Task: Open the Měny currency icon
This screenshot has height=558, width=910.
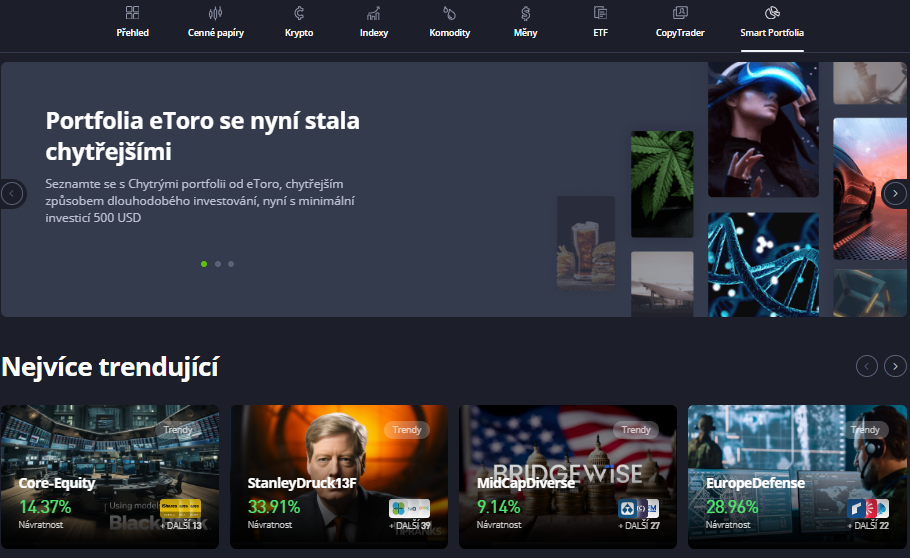Action: coord(526,14)
